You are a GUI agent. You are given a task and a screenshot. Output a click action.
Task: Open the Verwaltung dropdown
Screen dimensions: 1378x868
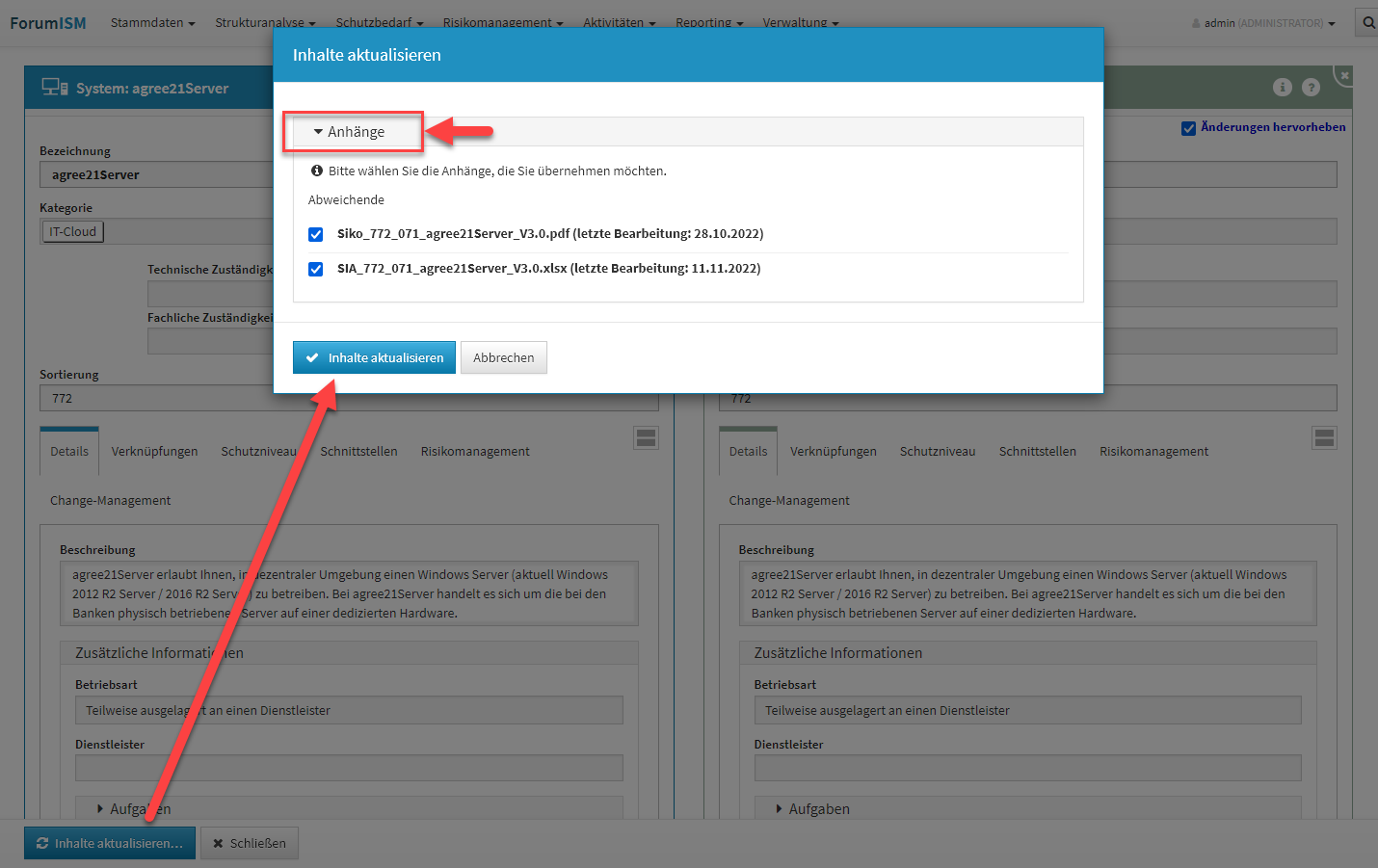pos(801,22)
